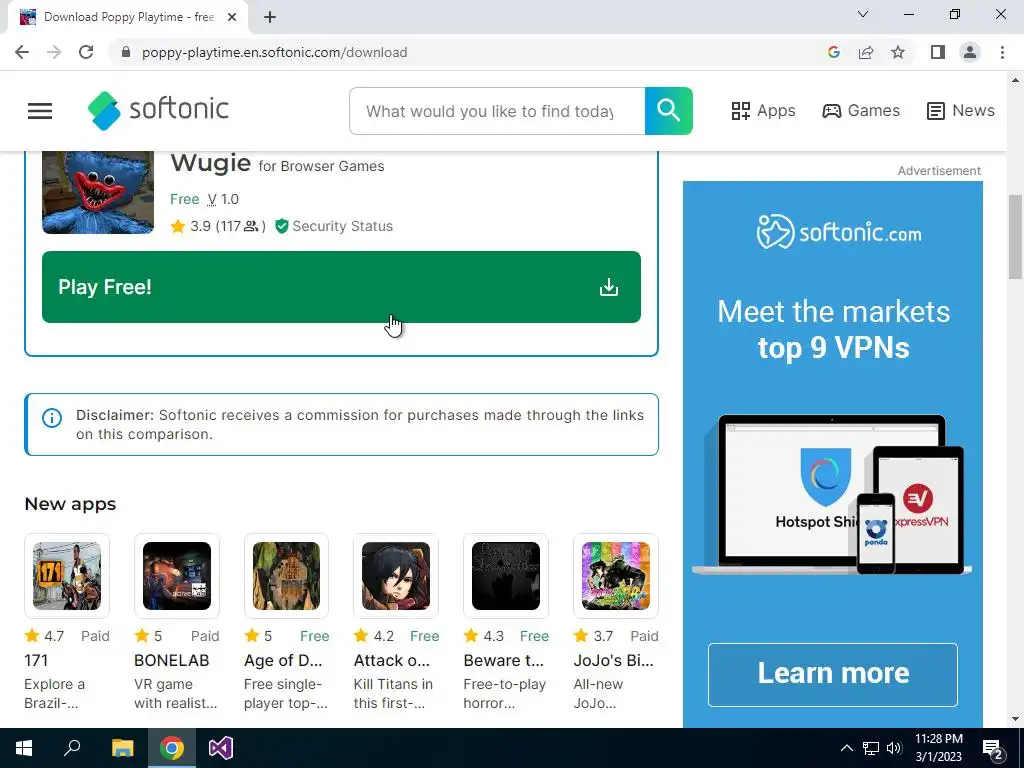Open the 171 app thumbnail
This screenshot has height=768, width=1024.
click(x=67, y=576)
